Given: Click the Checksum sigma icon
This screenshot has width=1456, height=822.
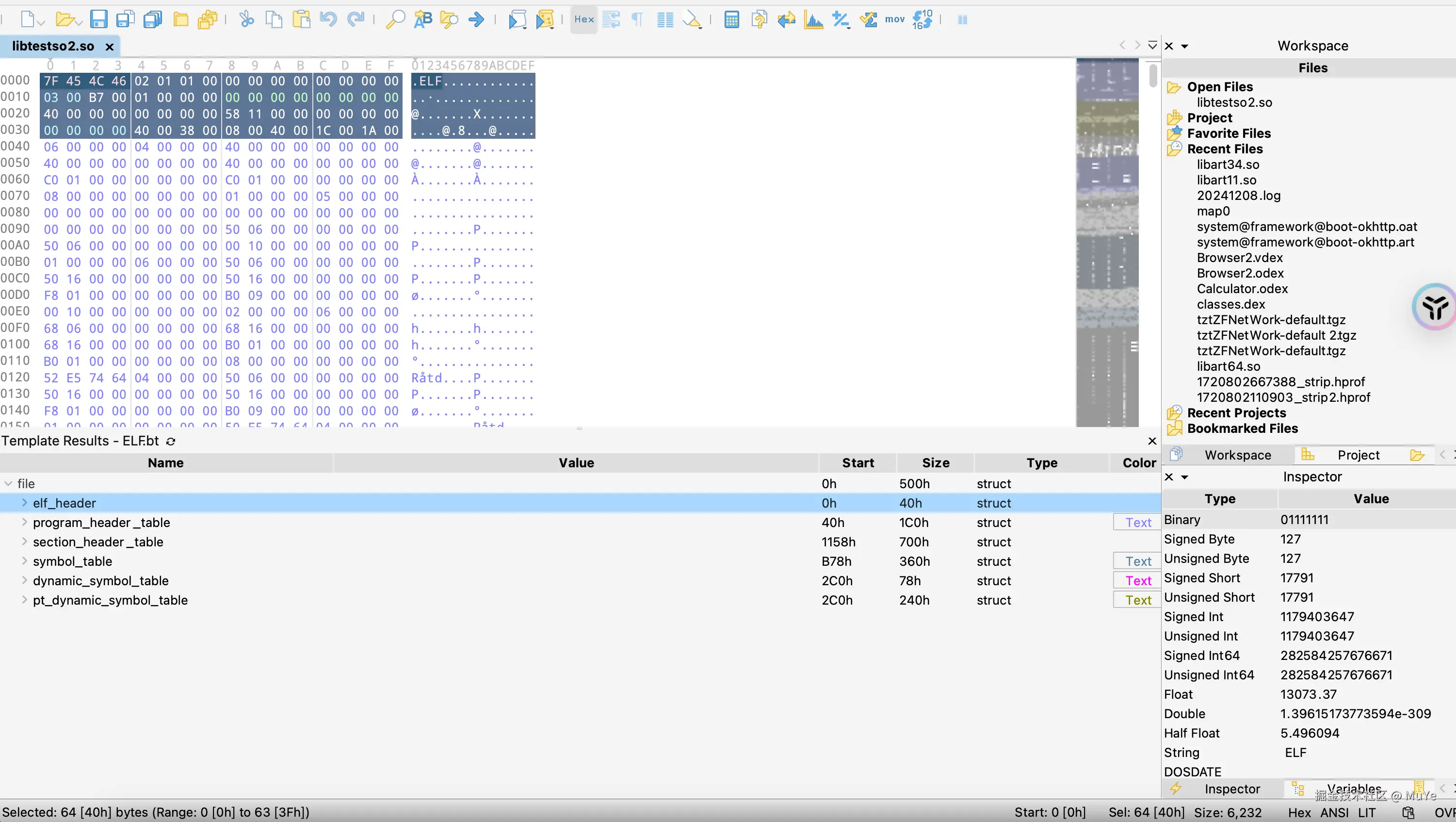Looking at the screenshot, I should (x=868, y=20).
